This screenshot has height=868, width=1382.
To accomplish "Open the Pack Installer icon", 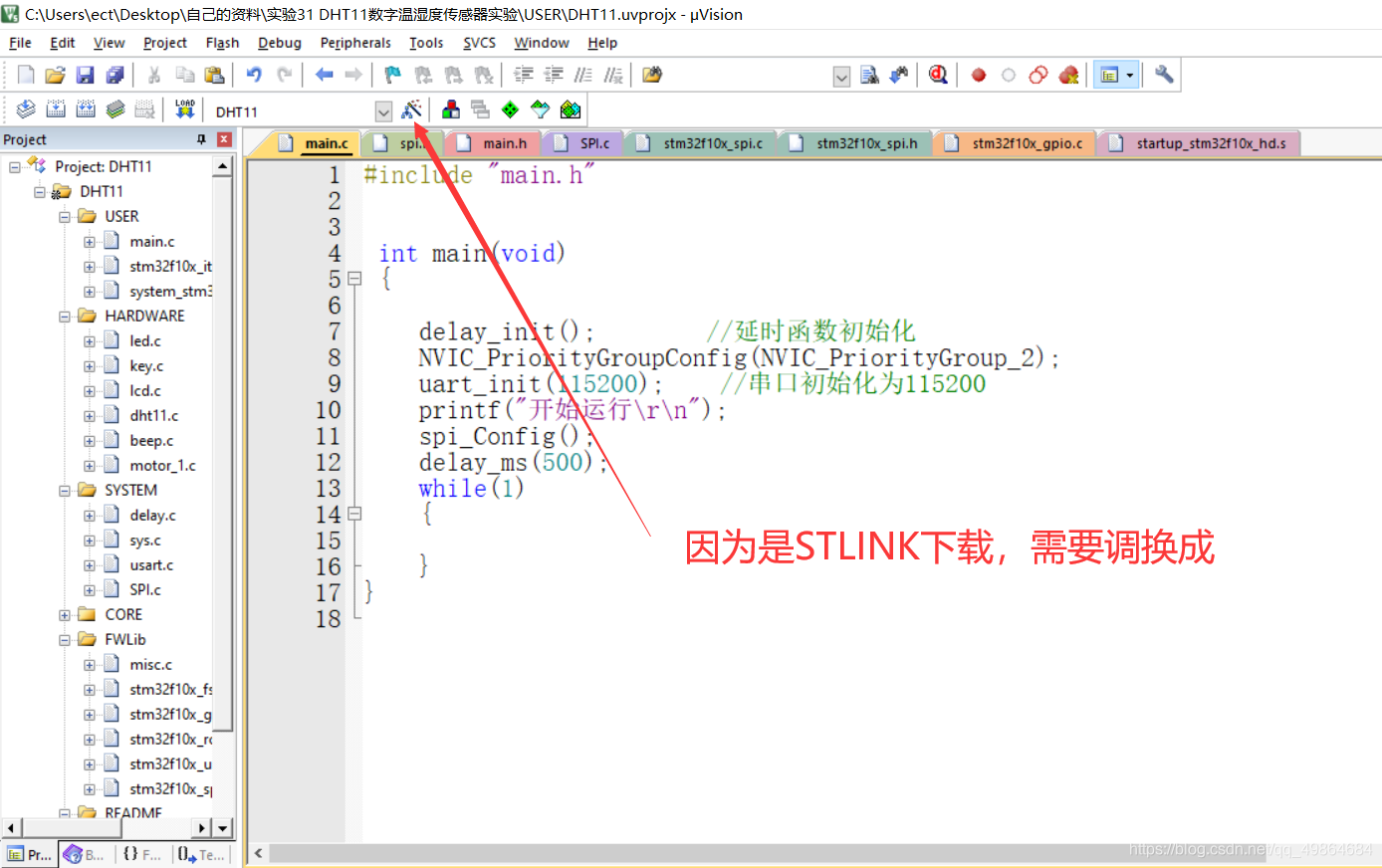I will (571, 109).
